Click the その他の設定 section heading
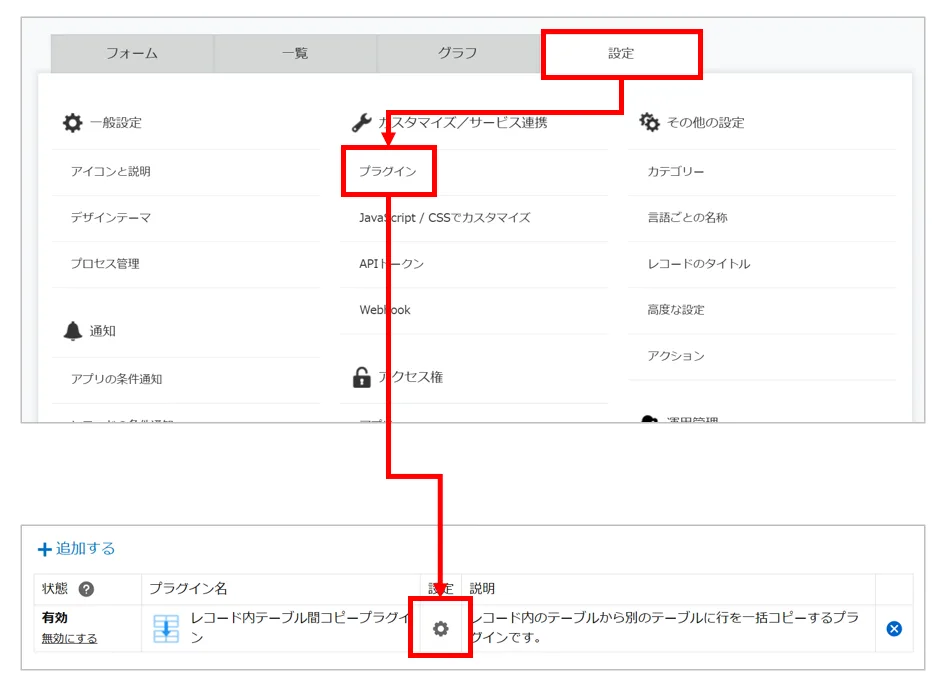 705,123
